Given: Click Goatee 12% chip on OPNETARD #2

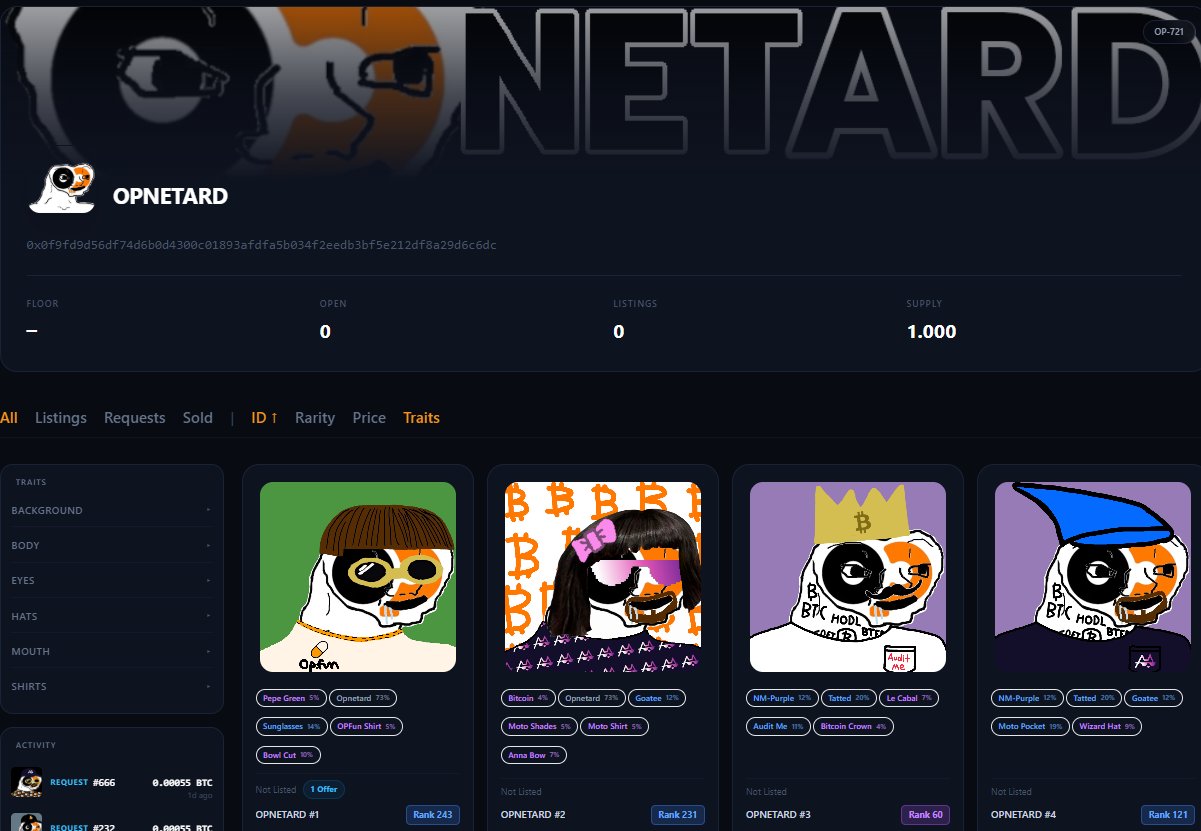Looking at the screenshot, I should (658, 698).
